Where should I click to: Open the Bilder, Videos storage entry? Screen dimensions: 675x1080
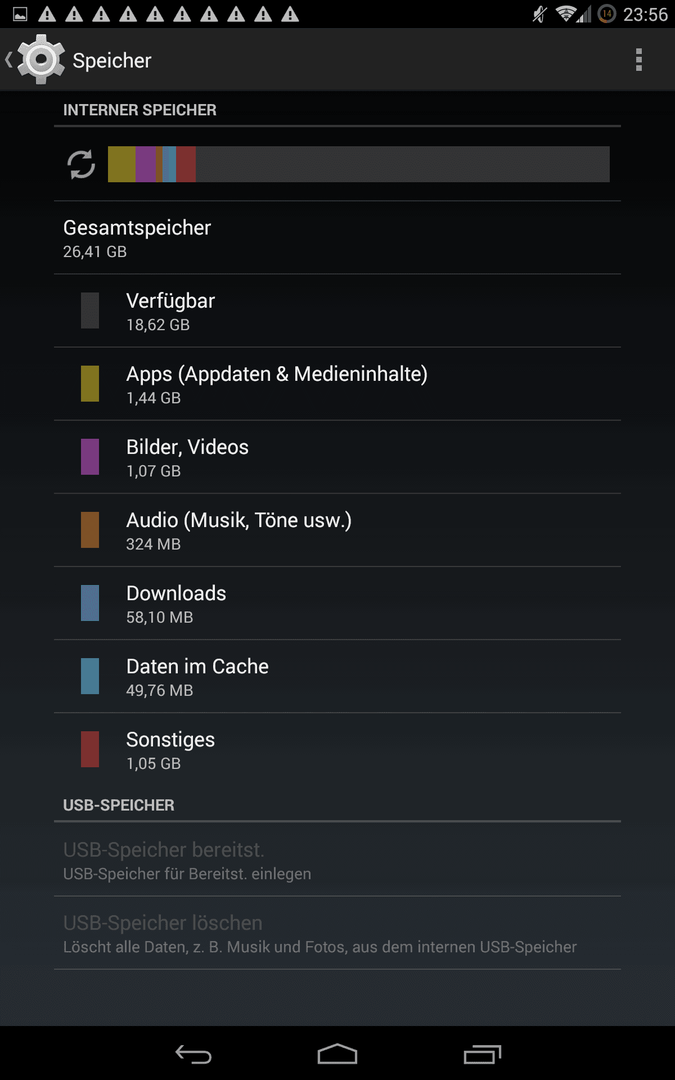[x=338, y=457]
